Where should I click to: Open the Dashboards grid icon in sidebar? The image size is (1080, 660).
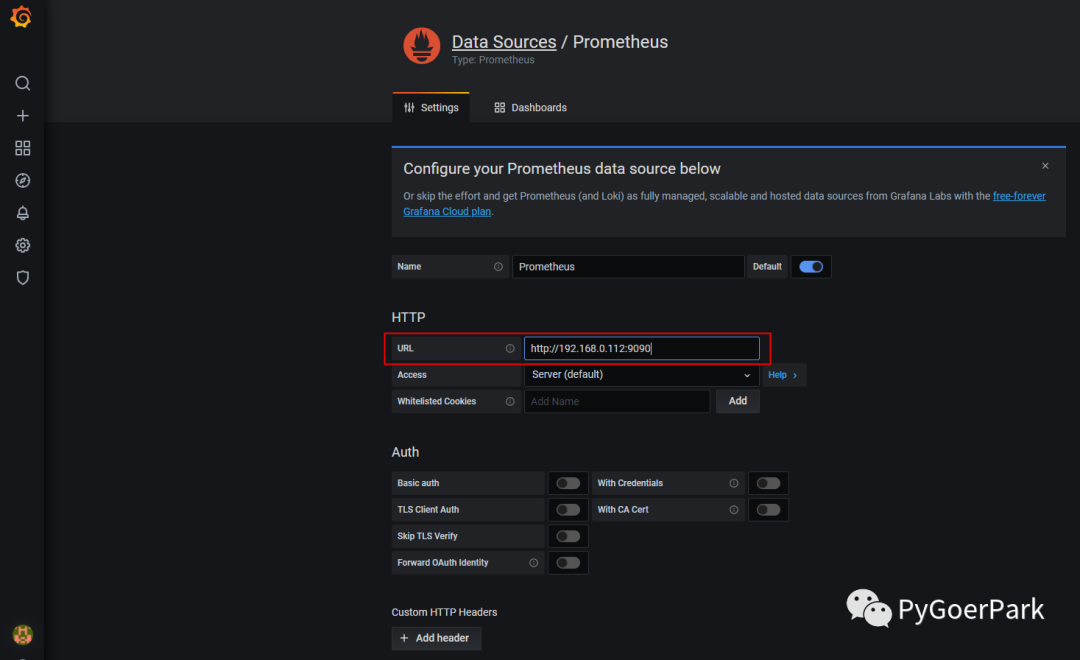click(23, 148)
